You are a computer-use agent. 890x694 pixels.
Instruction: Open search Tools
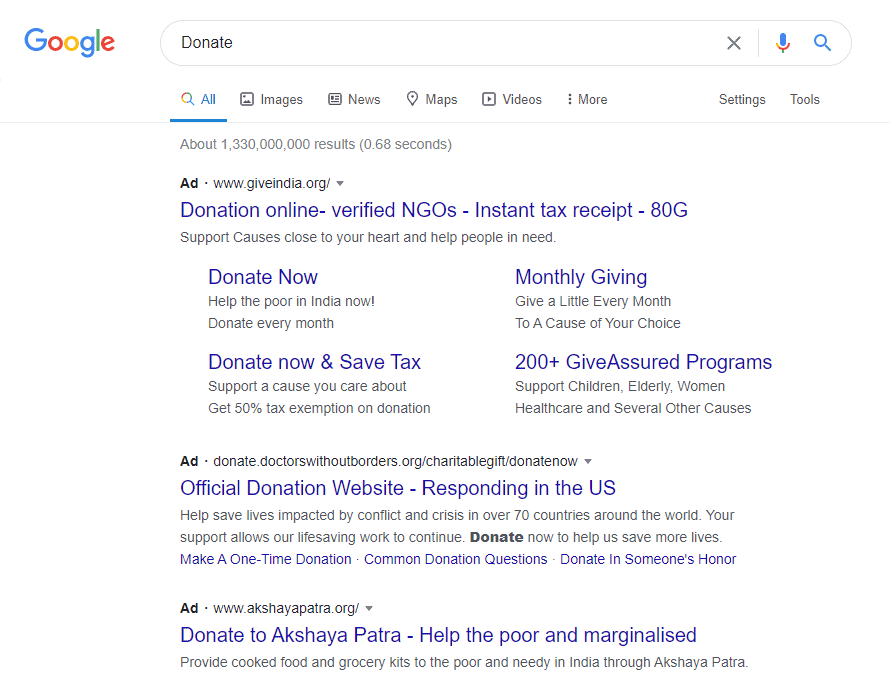click(805, 99)
